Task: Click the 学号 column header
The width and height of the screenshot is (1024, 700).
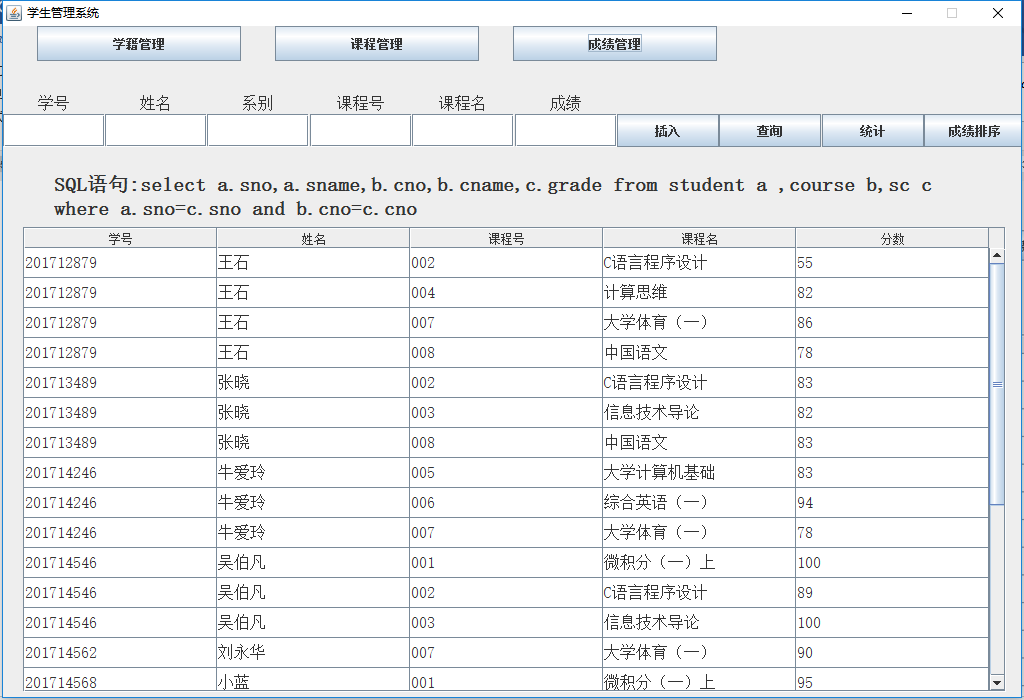Action: [120, 238]
